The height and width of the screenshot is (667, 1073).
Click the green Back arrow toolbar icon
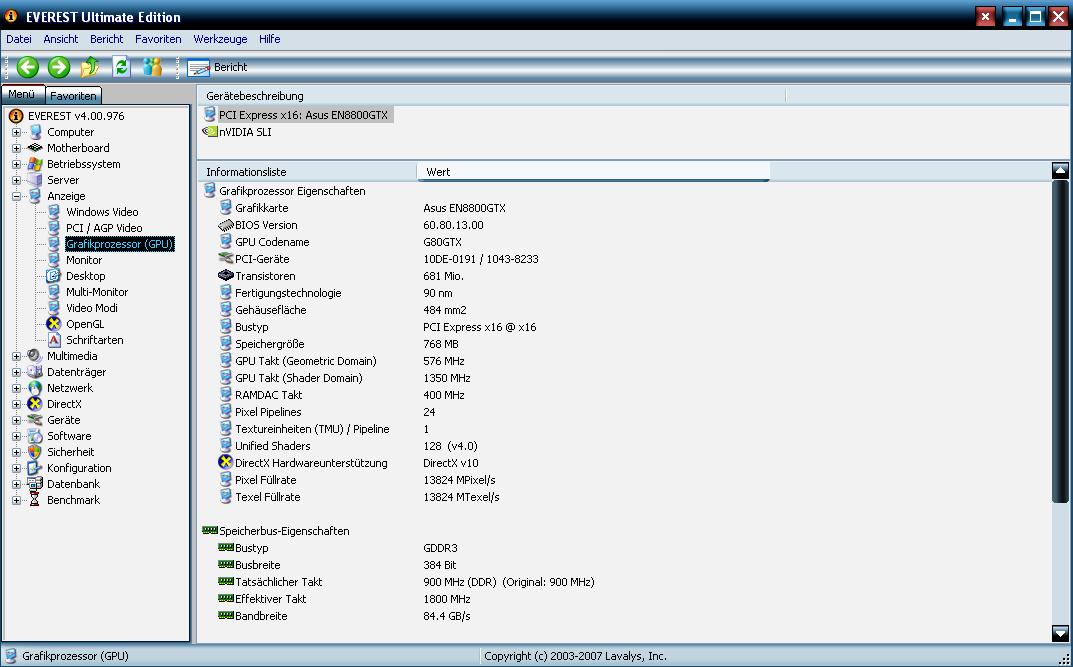(x=28, y=67)
